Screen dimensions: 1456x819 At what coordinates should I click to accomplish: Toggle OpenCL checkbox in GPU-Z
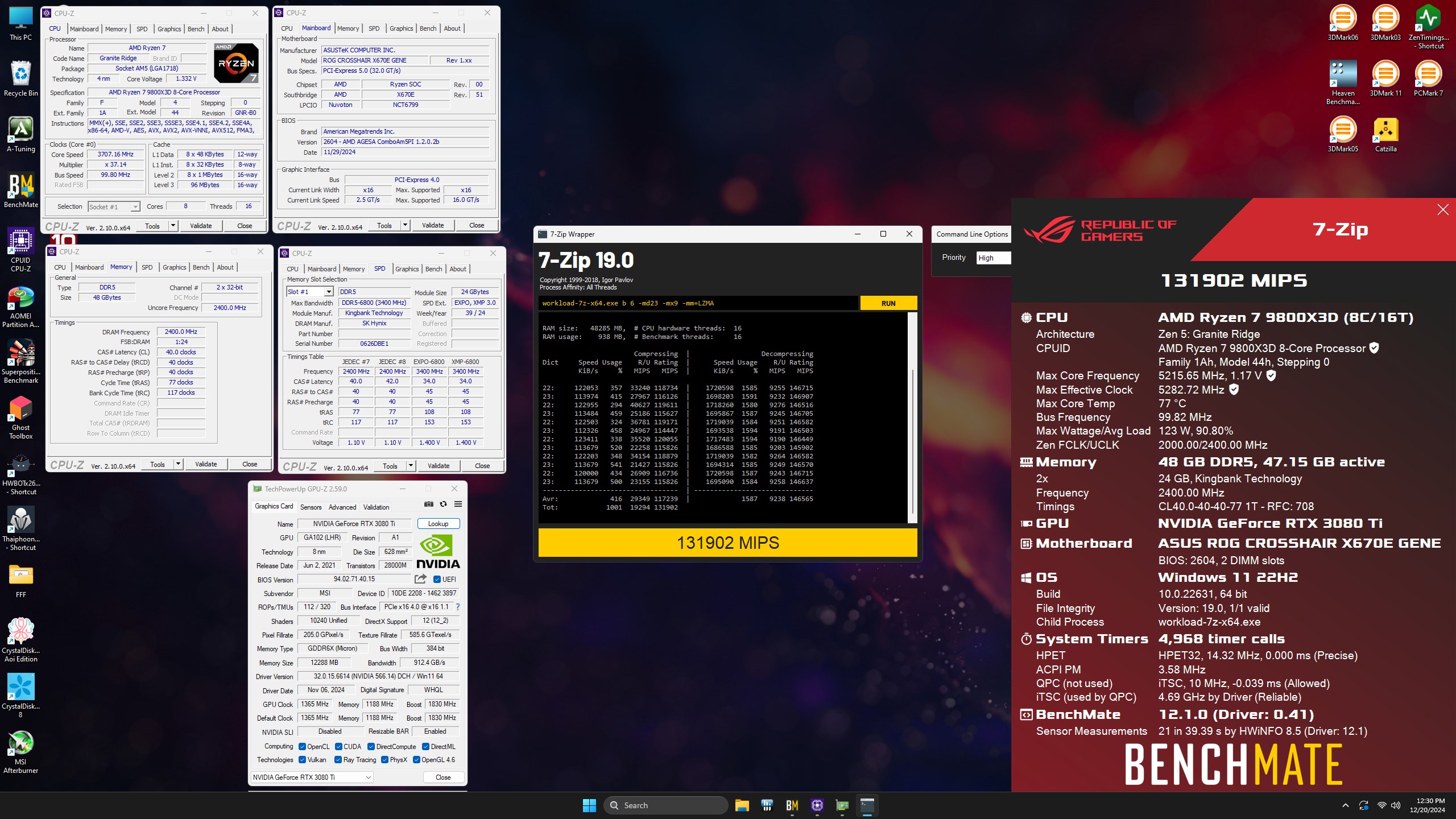pos(303,747)
